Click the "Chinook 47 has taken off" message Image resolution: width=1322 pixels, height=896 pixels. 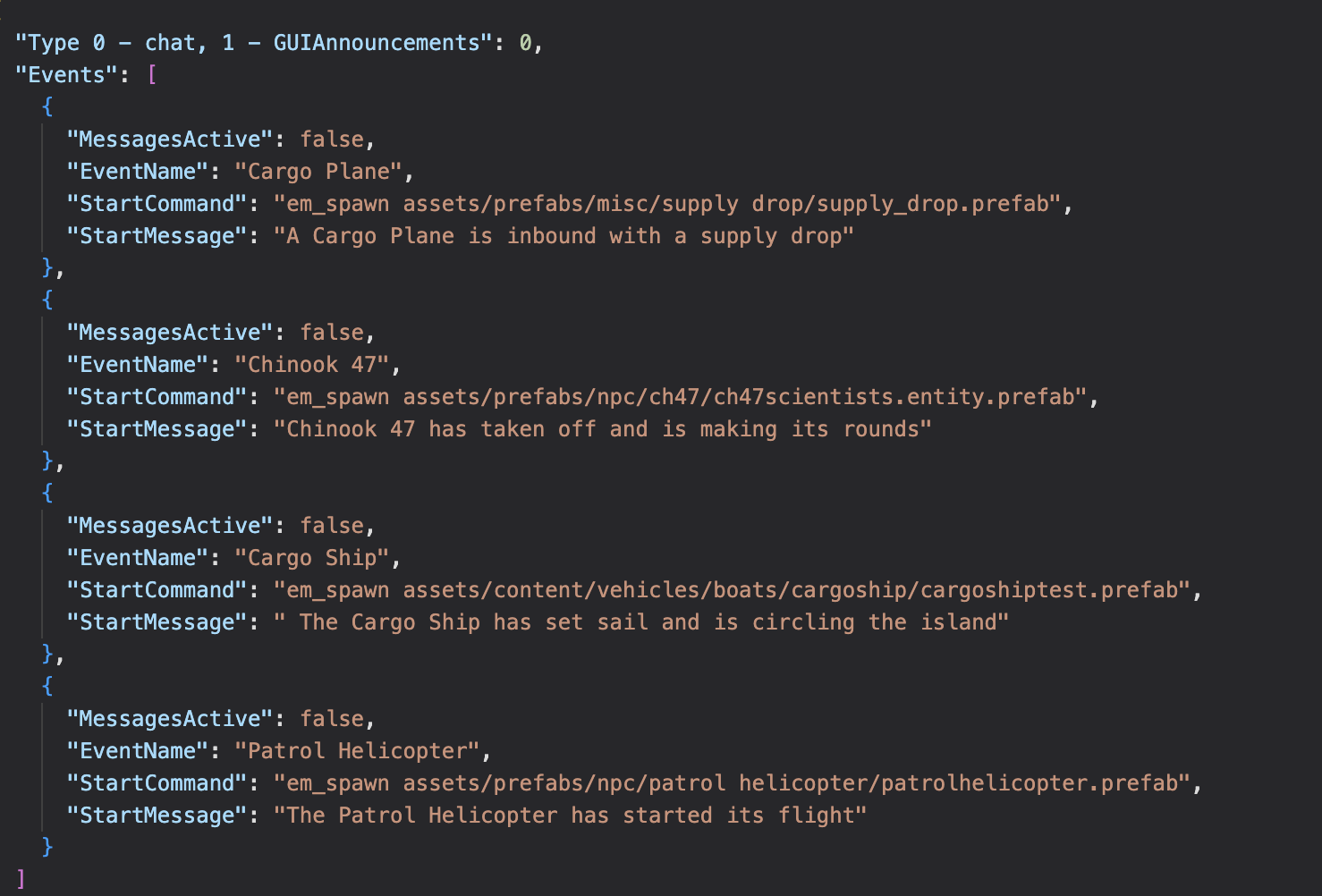pyautogui.click(x=602, y=429)
